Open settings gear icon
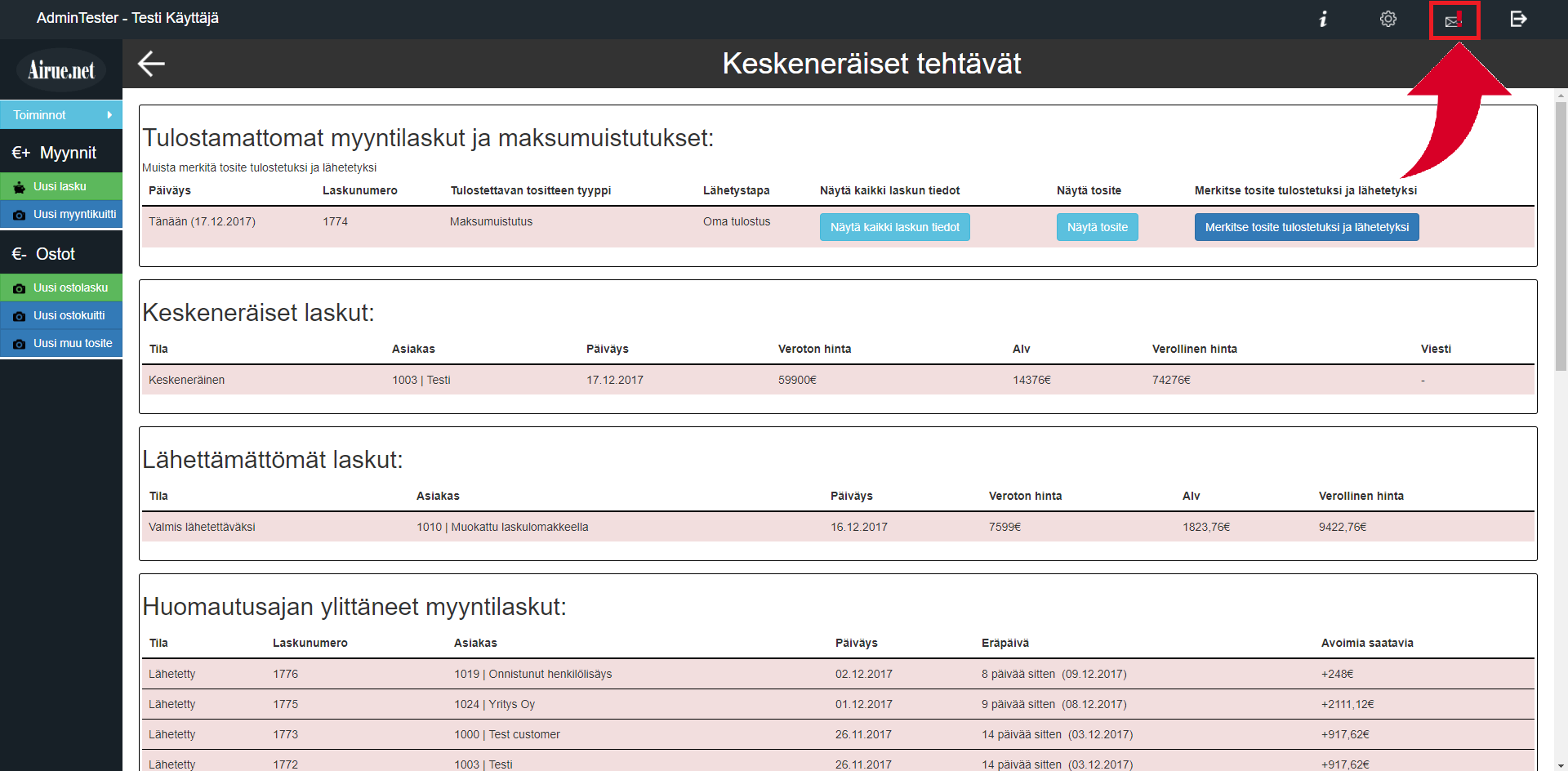 1388,19
